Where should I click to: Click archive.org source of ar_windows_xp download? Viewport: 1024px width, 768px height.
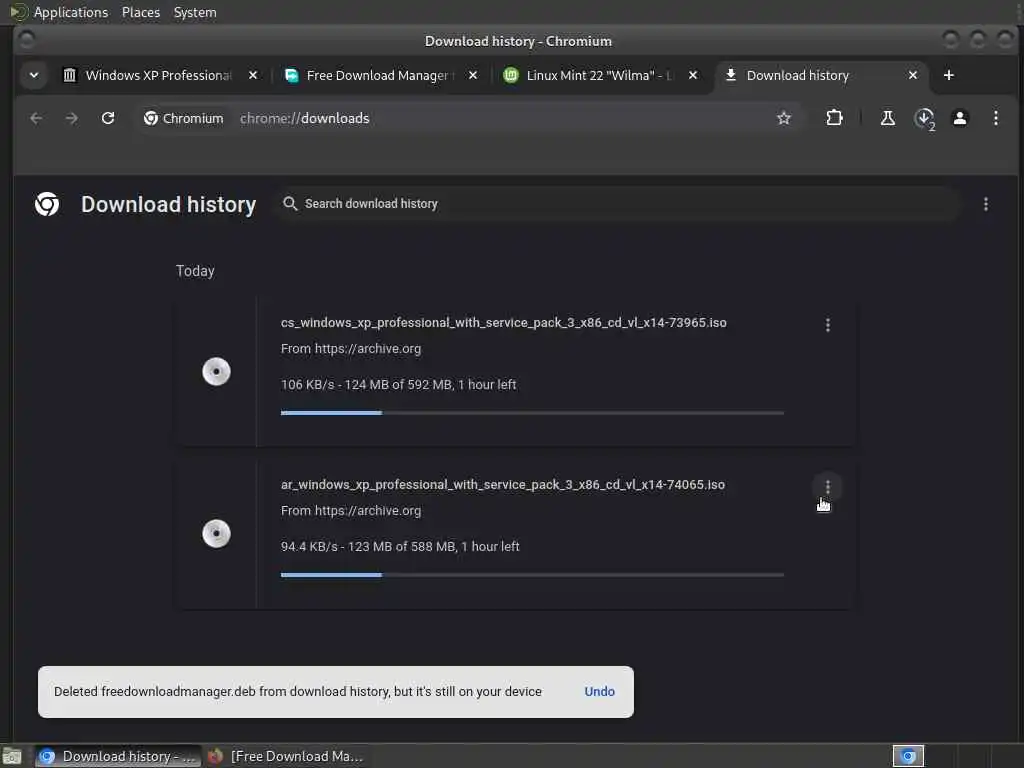click(x=368, y=511)
